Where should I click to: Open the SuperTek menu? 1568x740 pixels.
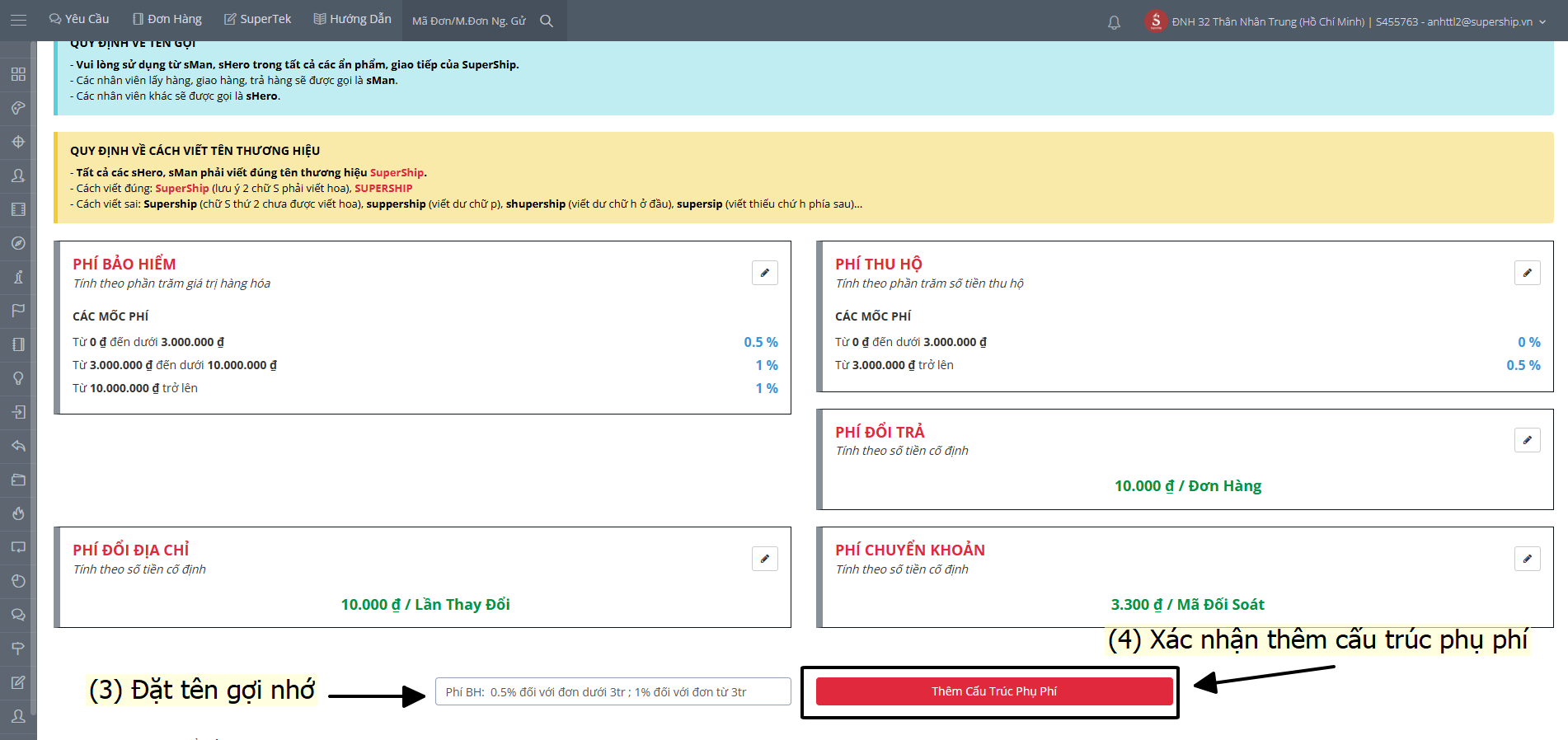(x=258, y=19)
